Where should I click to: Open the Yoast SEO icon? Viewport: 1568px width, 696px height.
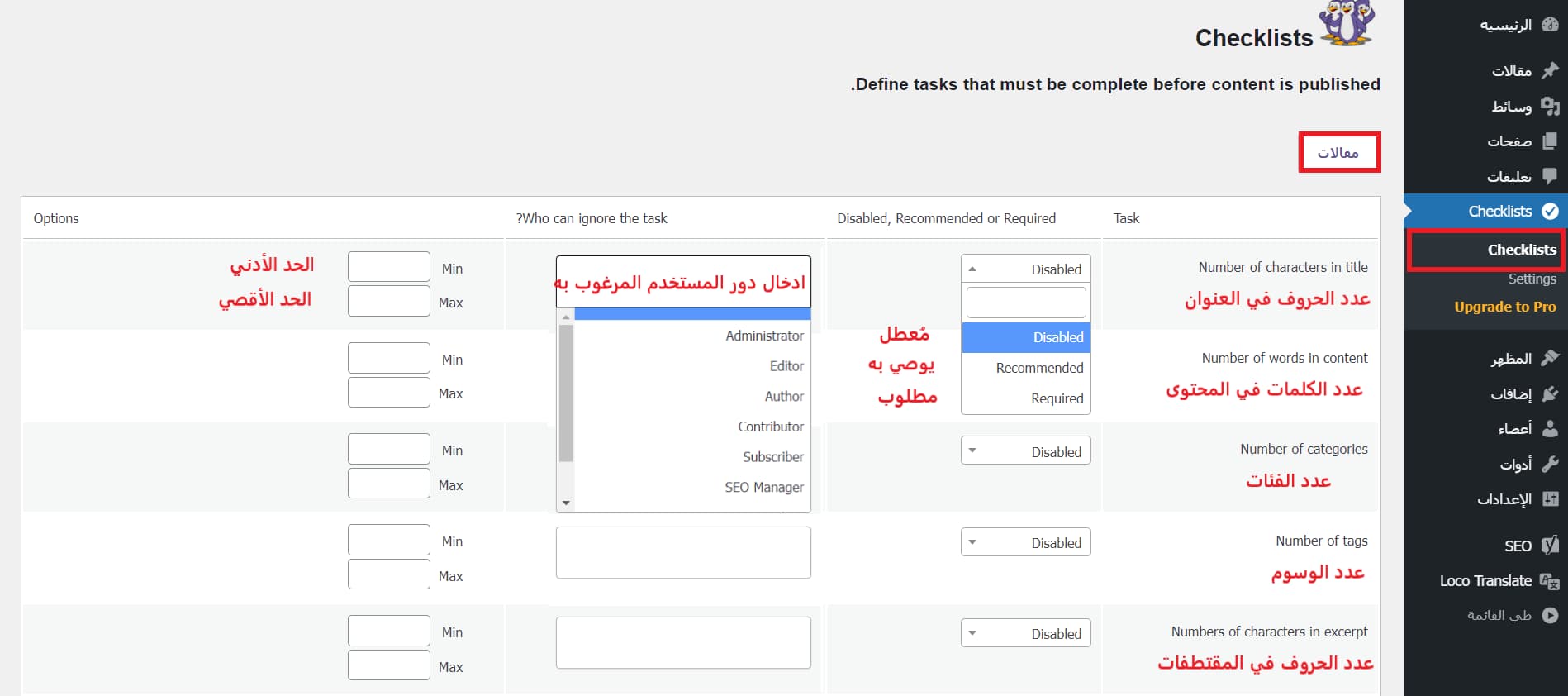(x=1550, y=546)
